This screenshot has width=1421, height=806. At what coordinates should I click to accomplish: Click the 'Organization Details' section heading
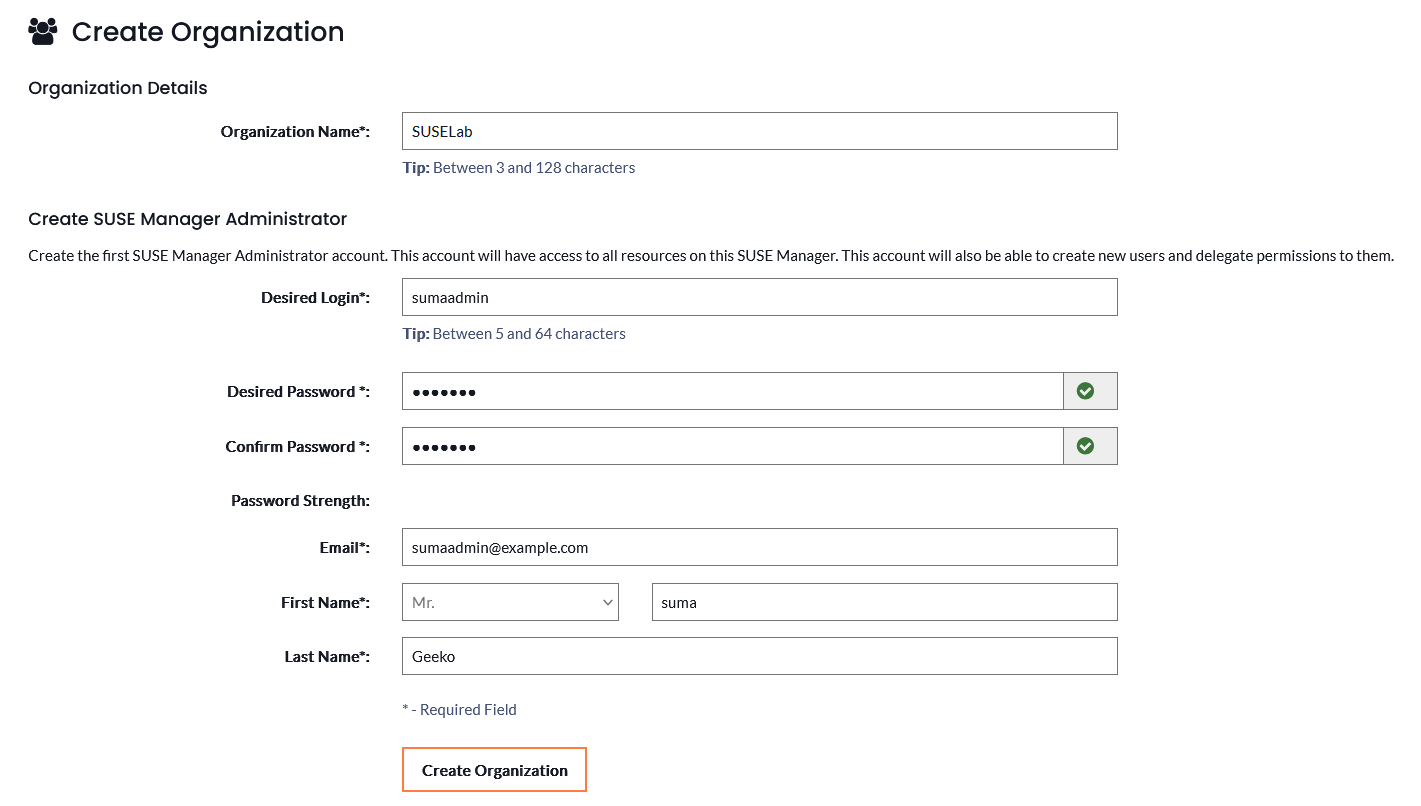[x=118, y=88]
